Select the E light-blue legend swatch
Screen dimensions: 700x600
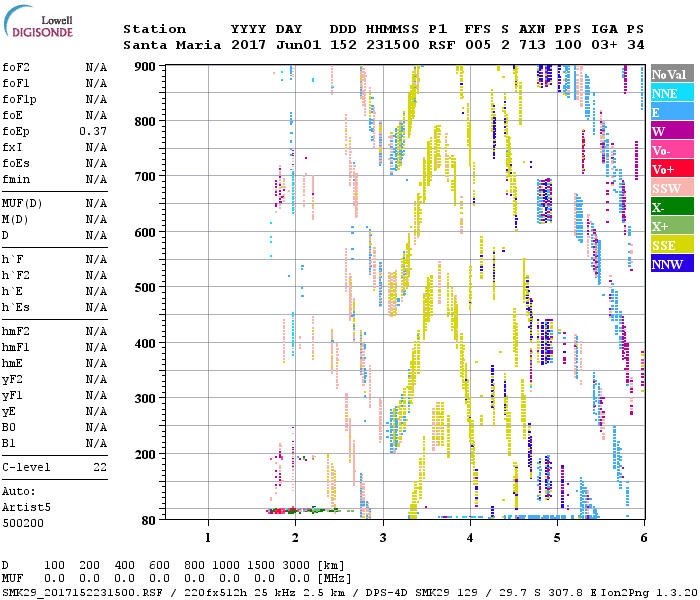pyautogui.click(x=672, y=112)
